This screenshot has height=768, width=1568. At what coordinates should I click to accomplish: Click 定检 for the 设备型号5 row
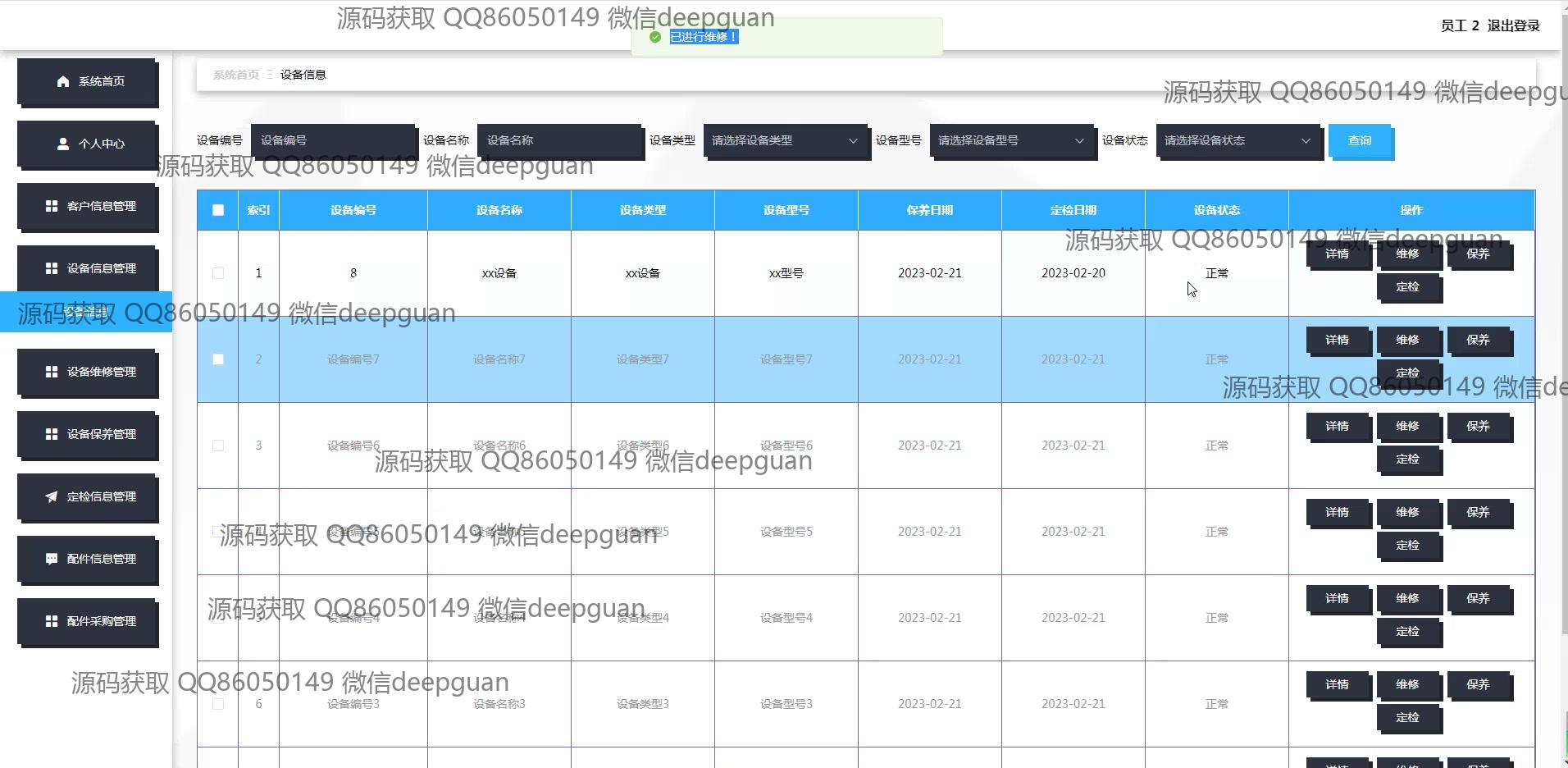[x=1408, y=546]
